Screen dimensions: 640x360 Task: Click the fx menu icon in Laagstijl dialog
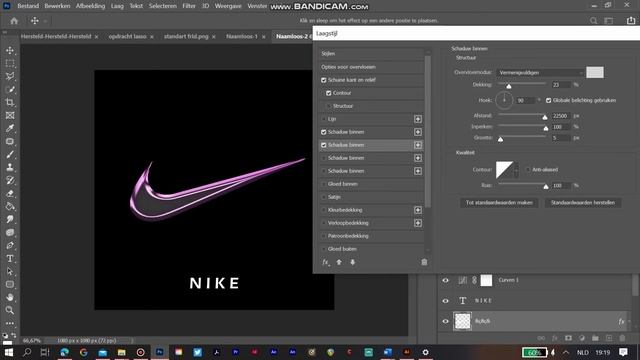pyautogui.click(x=326, y=262)
